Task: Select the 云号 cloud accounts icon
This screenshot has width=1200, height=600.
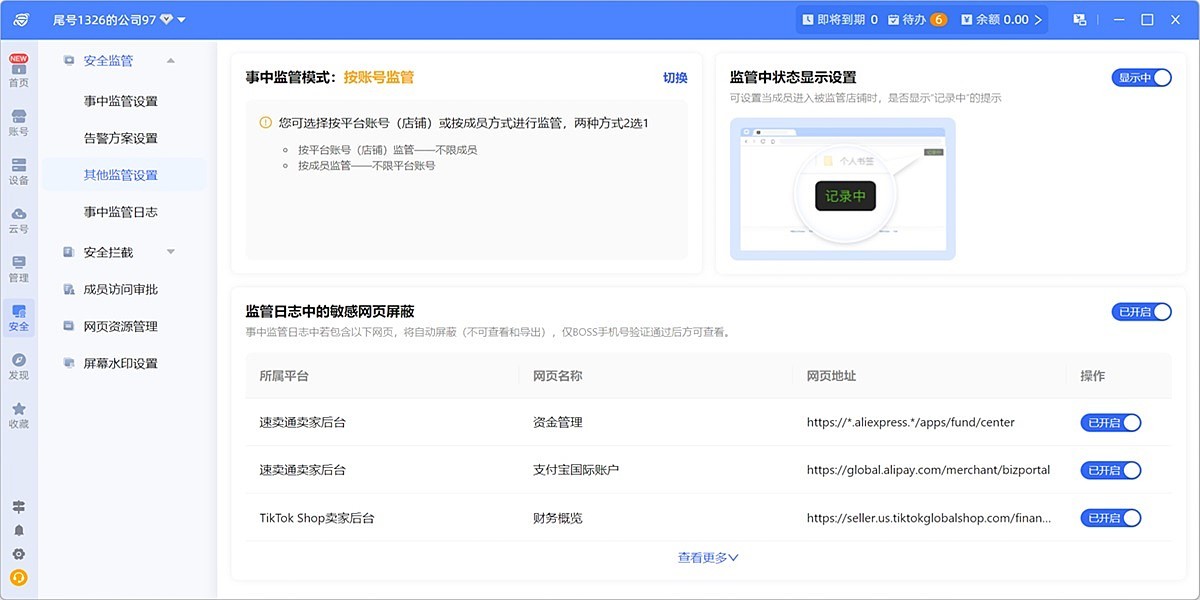Action: (x=18, y=218)
